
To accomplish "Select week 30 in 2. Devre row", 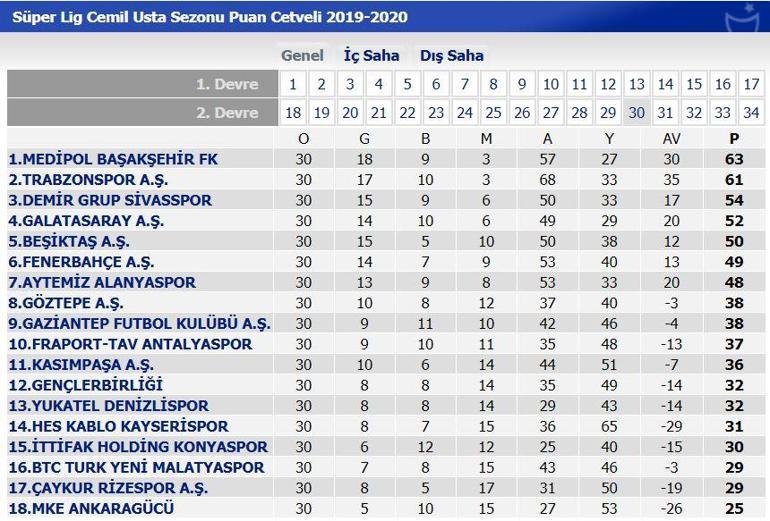I will 636,113.
